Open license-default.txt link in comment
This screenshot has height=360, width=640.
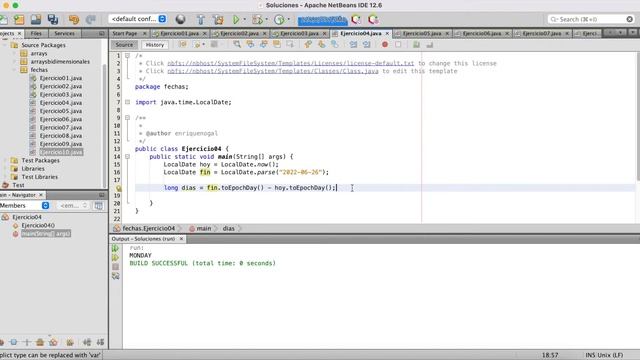(x=291, y=63)
